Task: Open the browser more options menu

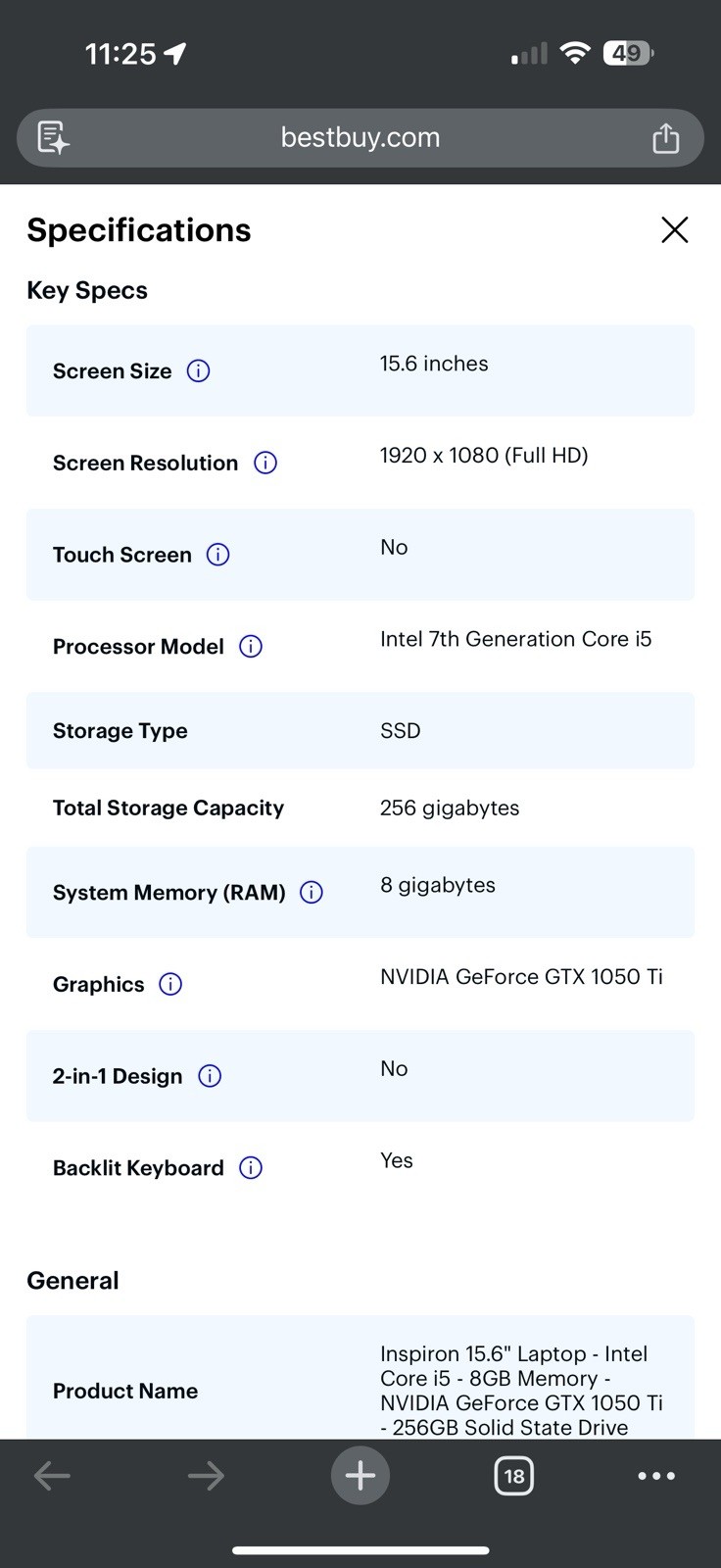Action: coord(656,1476)
